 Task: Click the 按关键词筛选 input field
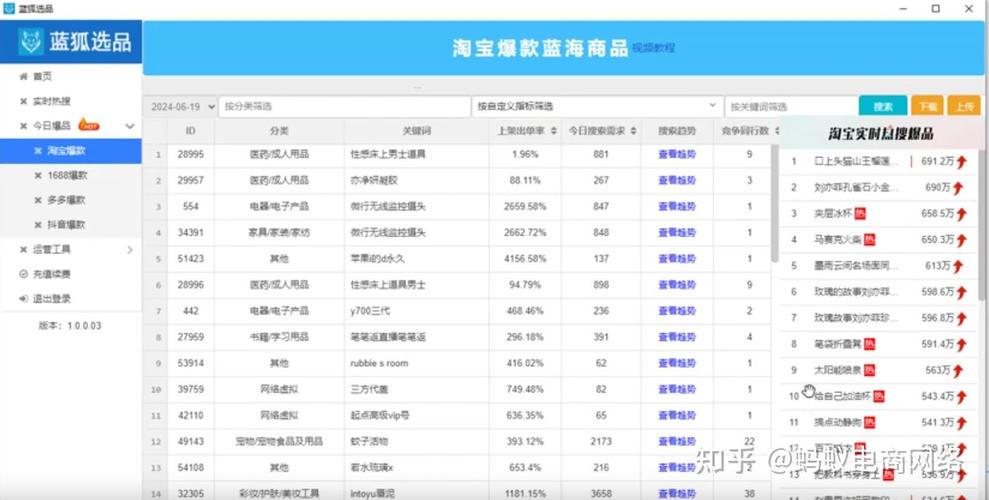pyautogui.click(x=790, y=107)
